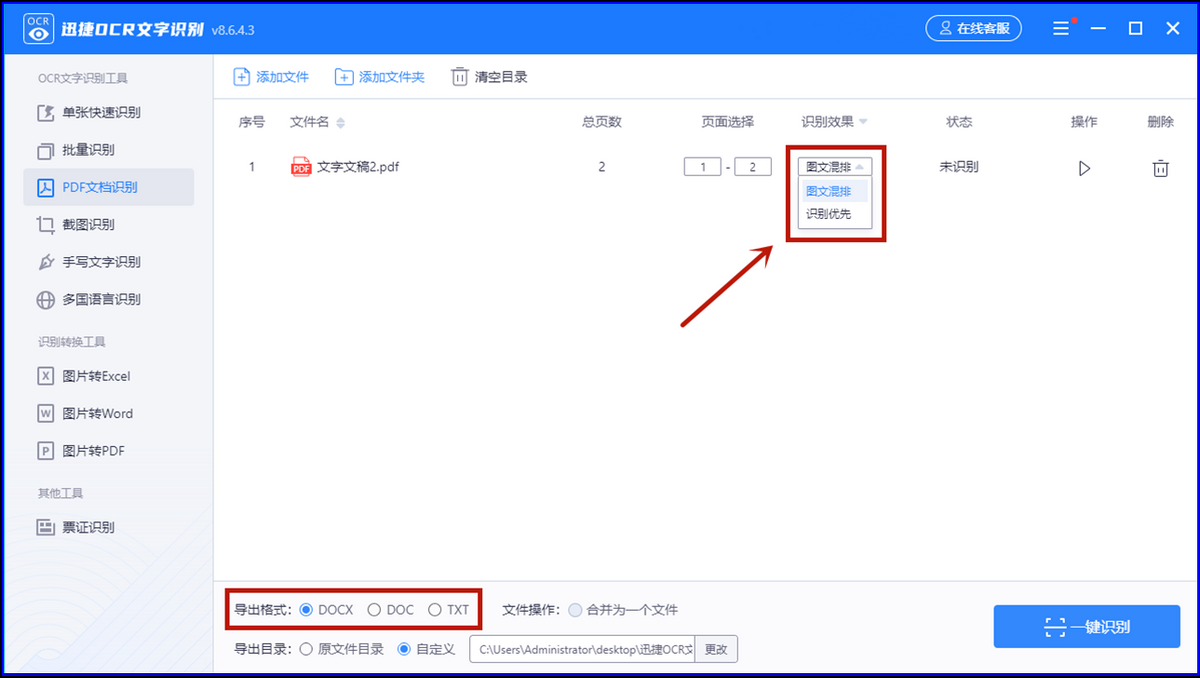
Task: Click 添加文件夹 label in the toolbar
Action: pos(392,77)
